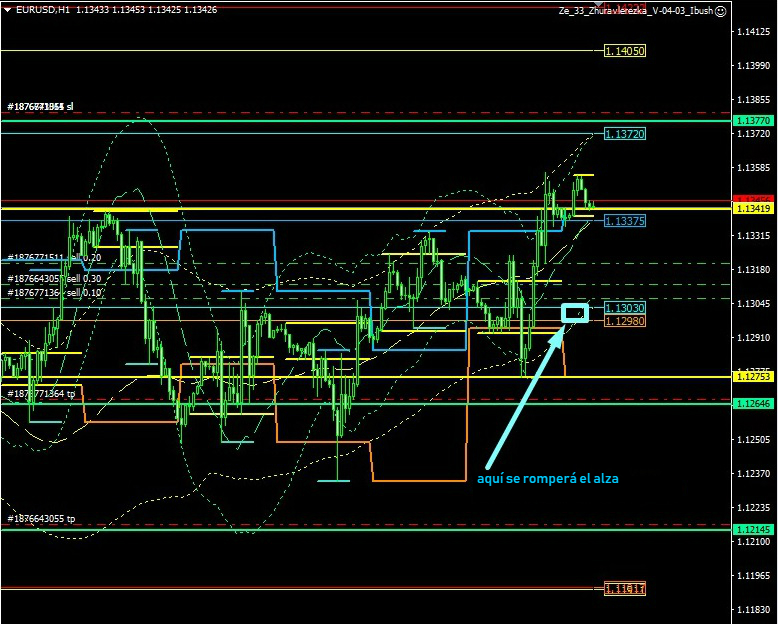Screen dimensions: 778x624
Task: Click the yellow 1.13419 price scale tag
Action: tap(753, 208)
